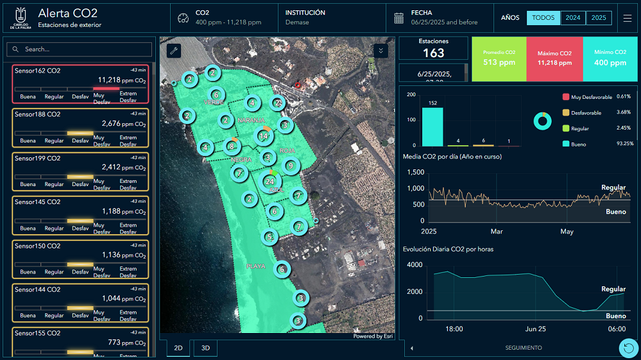Click the Cabildo de La Palma logo
Screen dimensions: 641x360
20,18
